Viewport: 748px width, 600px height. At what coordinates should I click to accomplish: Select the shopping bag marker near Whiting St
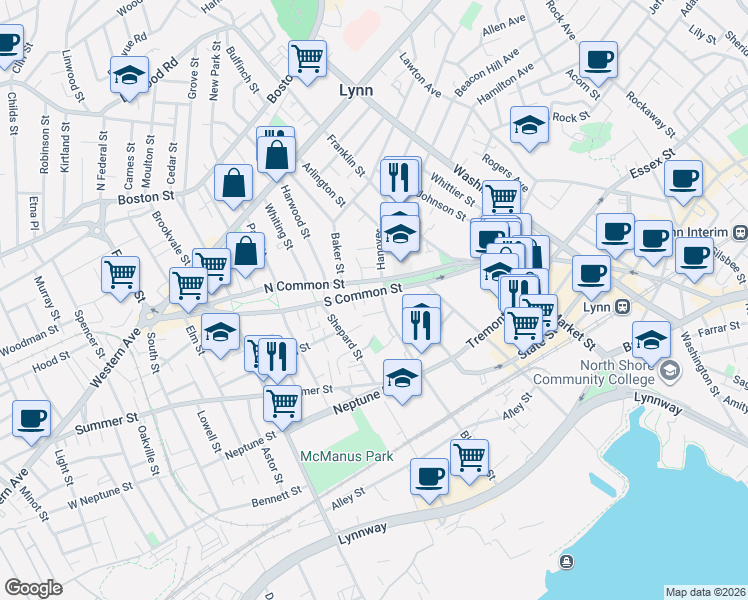[x=246, y=253]
